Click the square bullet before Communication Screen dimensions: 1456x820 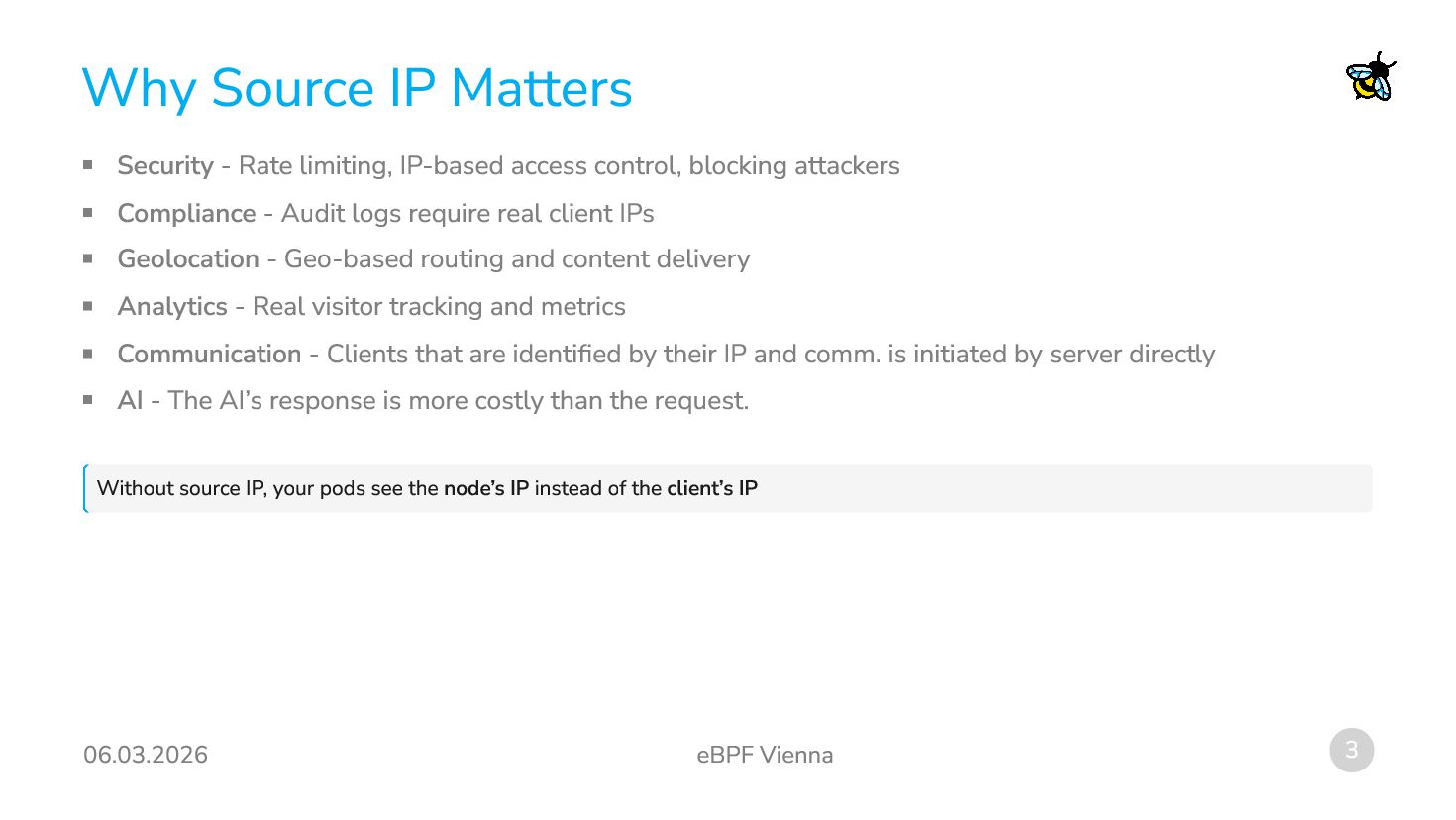(88, 353)
